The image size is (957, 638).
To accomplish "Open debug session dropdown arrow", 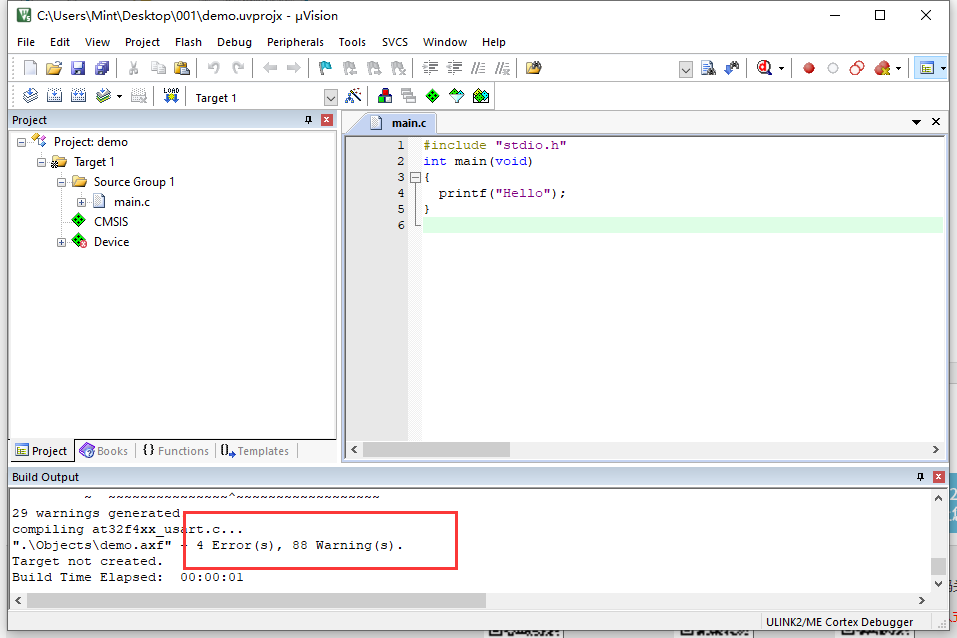I will coord(781,68).
